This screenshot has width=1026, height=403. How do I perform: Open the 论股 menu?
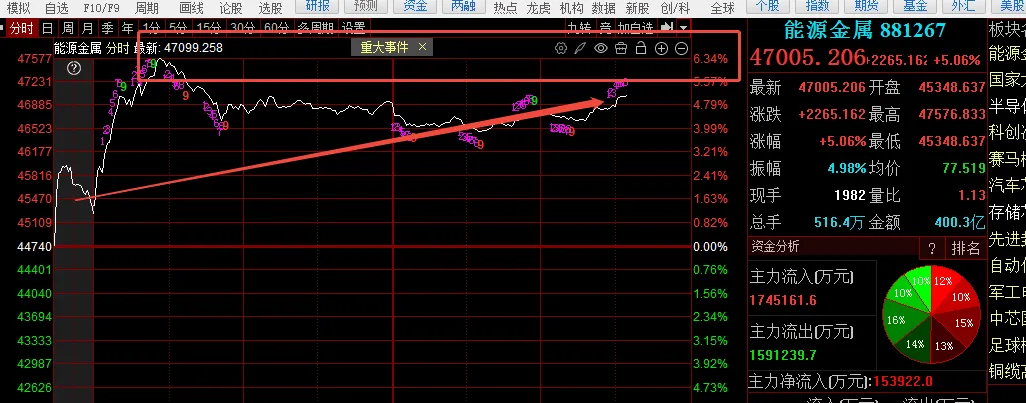tap(231, 9)
